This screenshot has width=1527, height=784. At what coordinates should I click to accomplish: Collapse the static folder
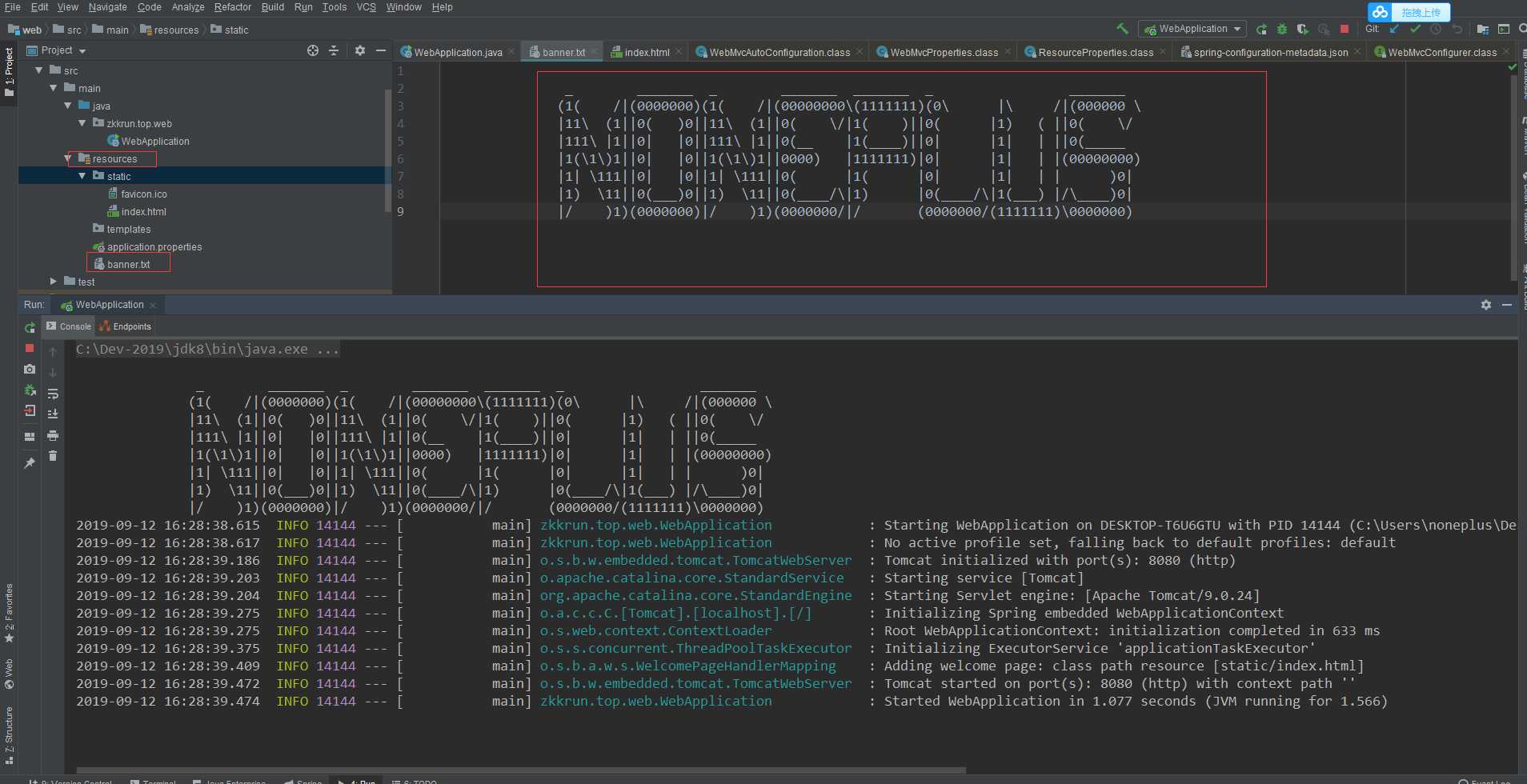82,176
